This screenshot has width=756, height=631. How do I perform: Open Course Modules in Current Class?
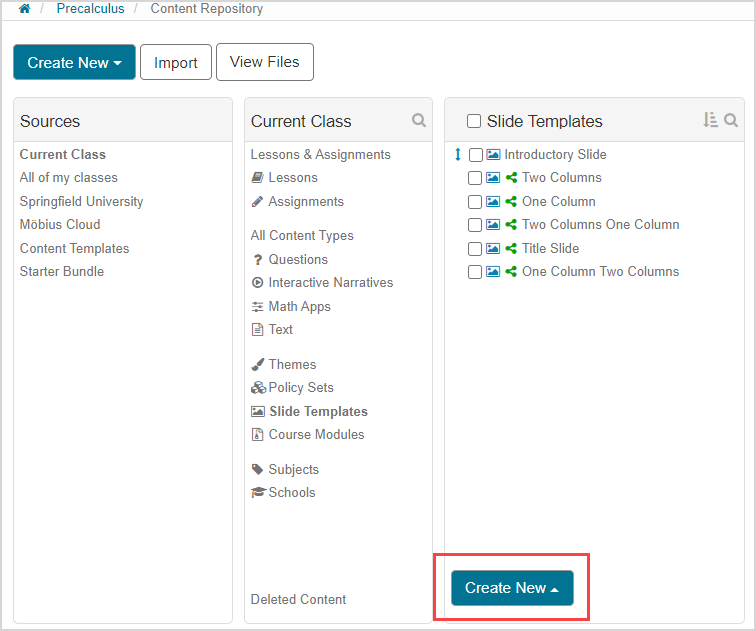(316, 434)
